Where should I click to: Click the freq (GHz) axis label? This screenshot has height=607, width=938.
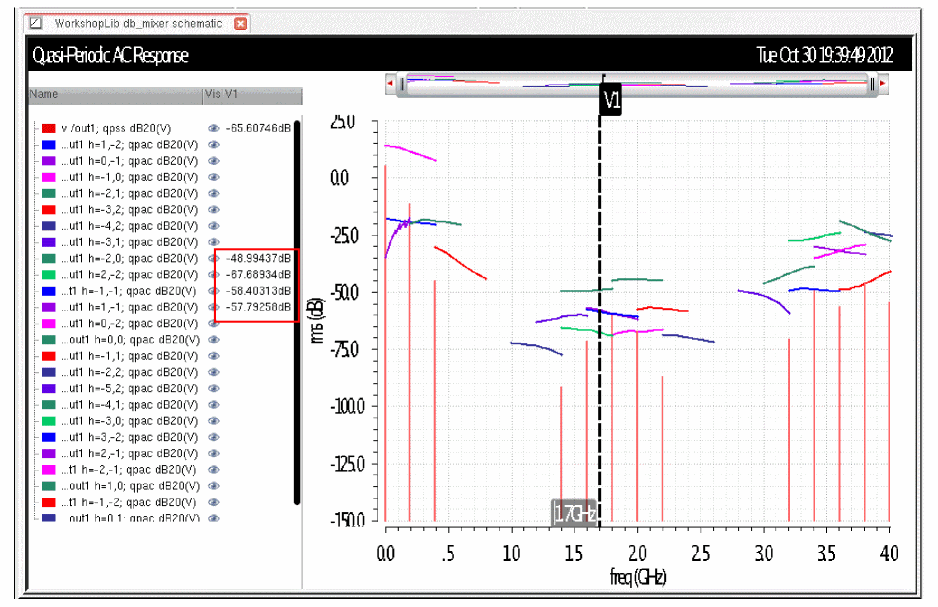(x=638, y=578)
